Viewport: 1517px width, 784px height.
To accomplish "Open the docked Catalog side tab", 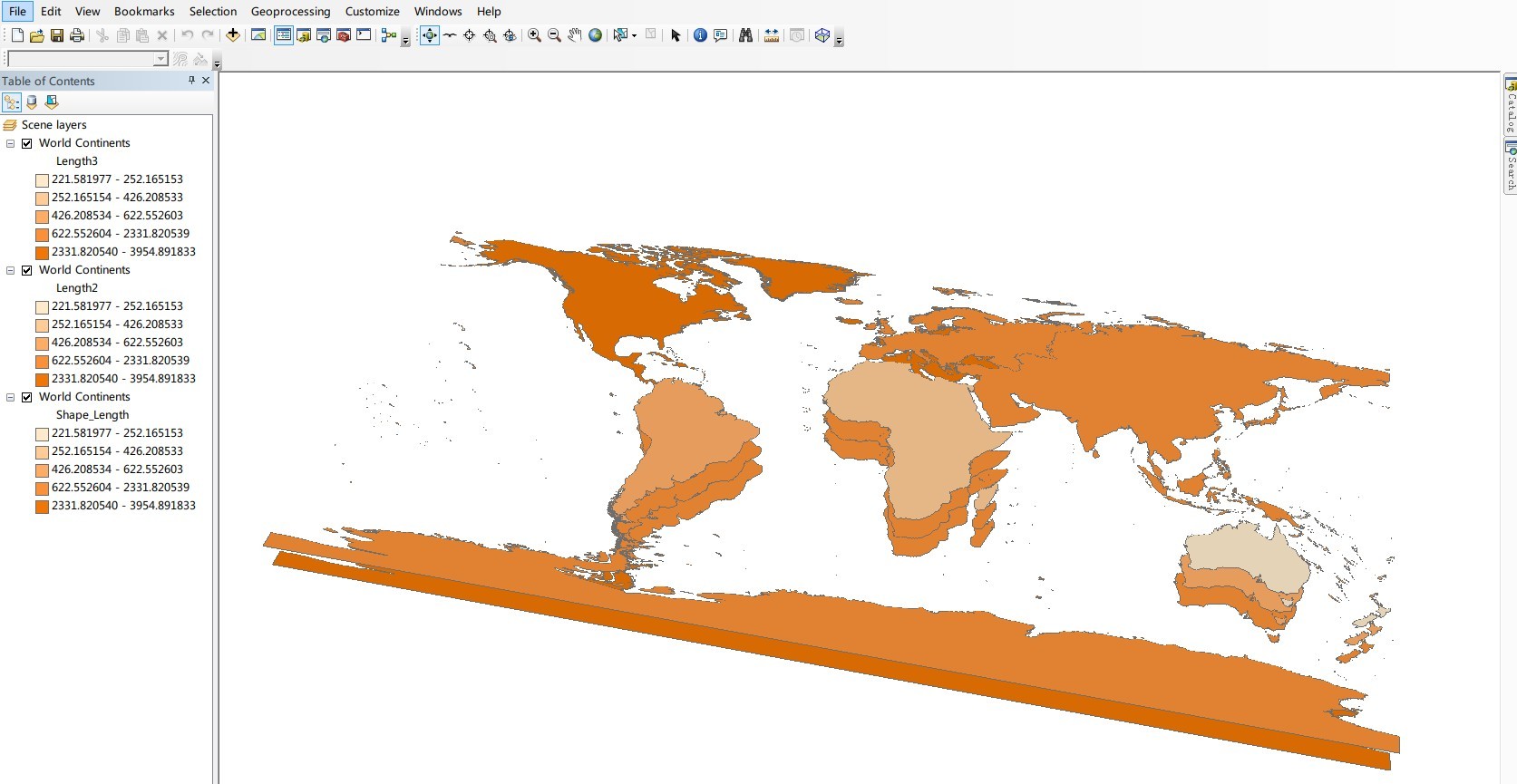I will click(x=1511, y=106).
